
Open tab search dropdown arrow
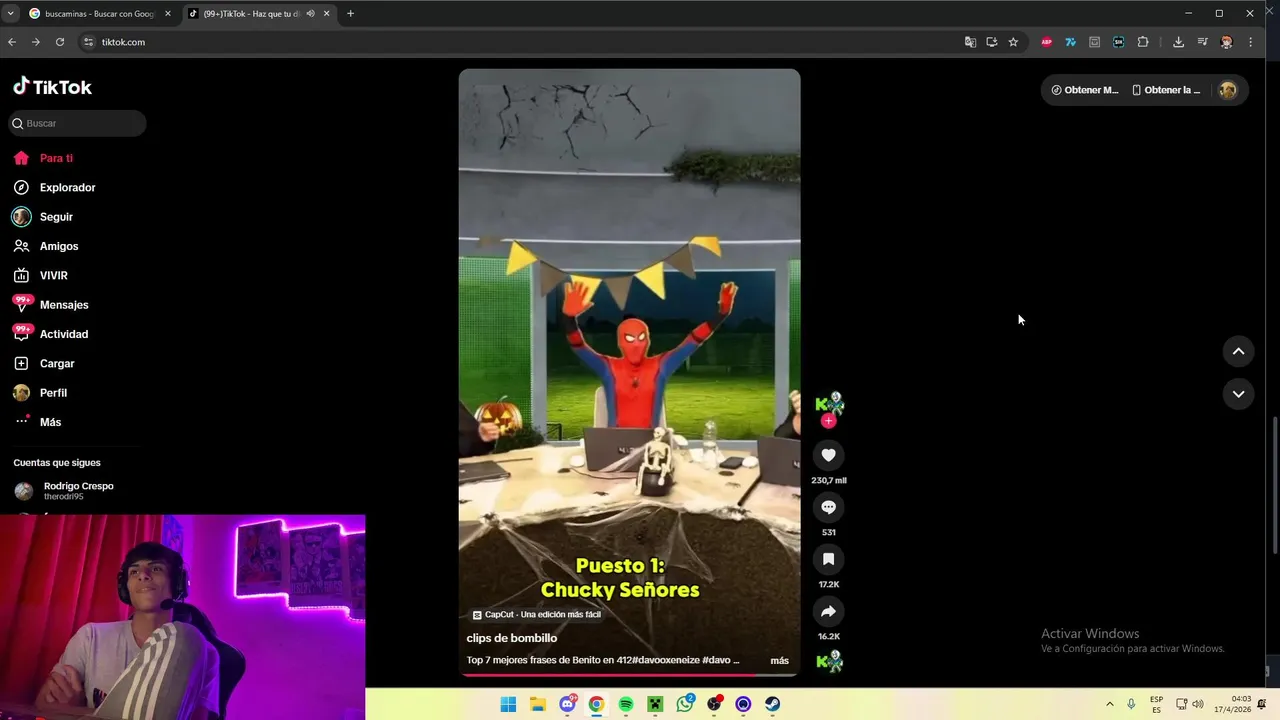coord(10,14)
